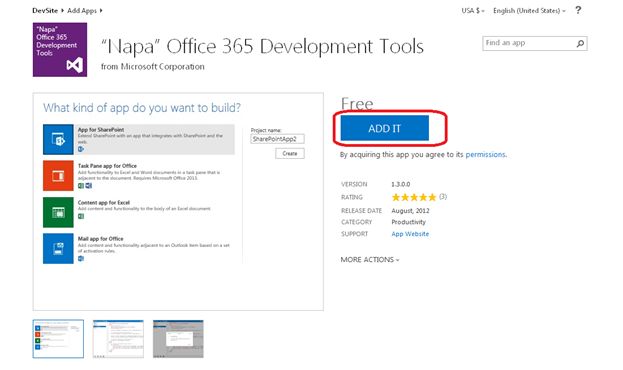Click the category value 'Productivity'
The height and width of the screenshot is (370, 623).
(408, 222)
